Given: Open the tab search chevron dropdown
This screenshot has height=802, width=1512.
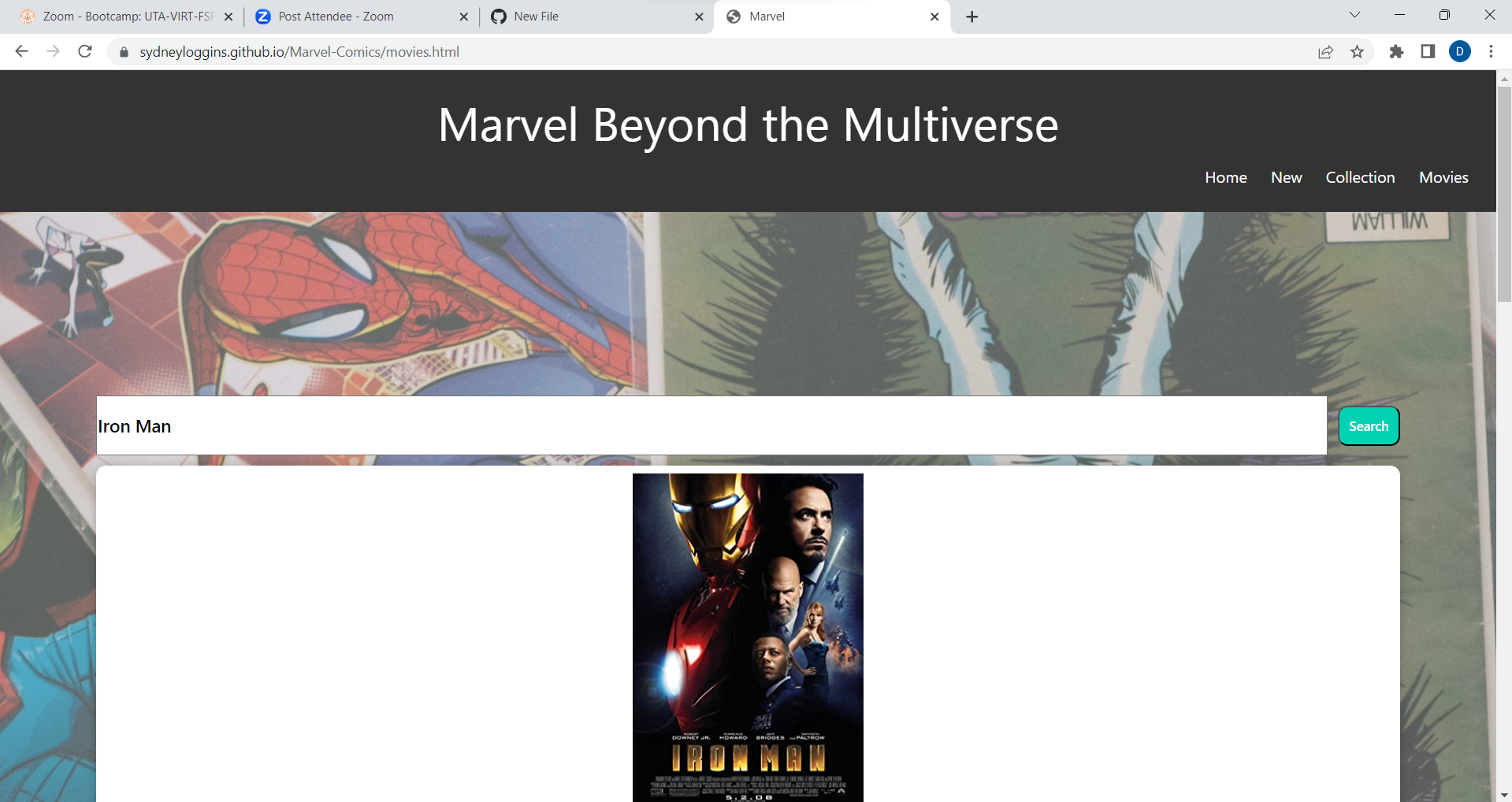Looking at the screenshot, I should (x=1354, y=14).
